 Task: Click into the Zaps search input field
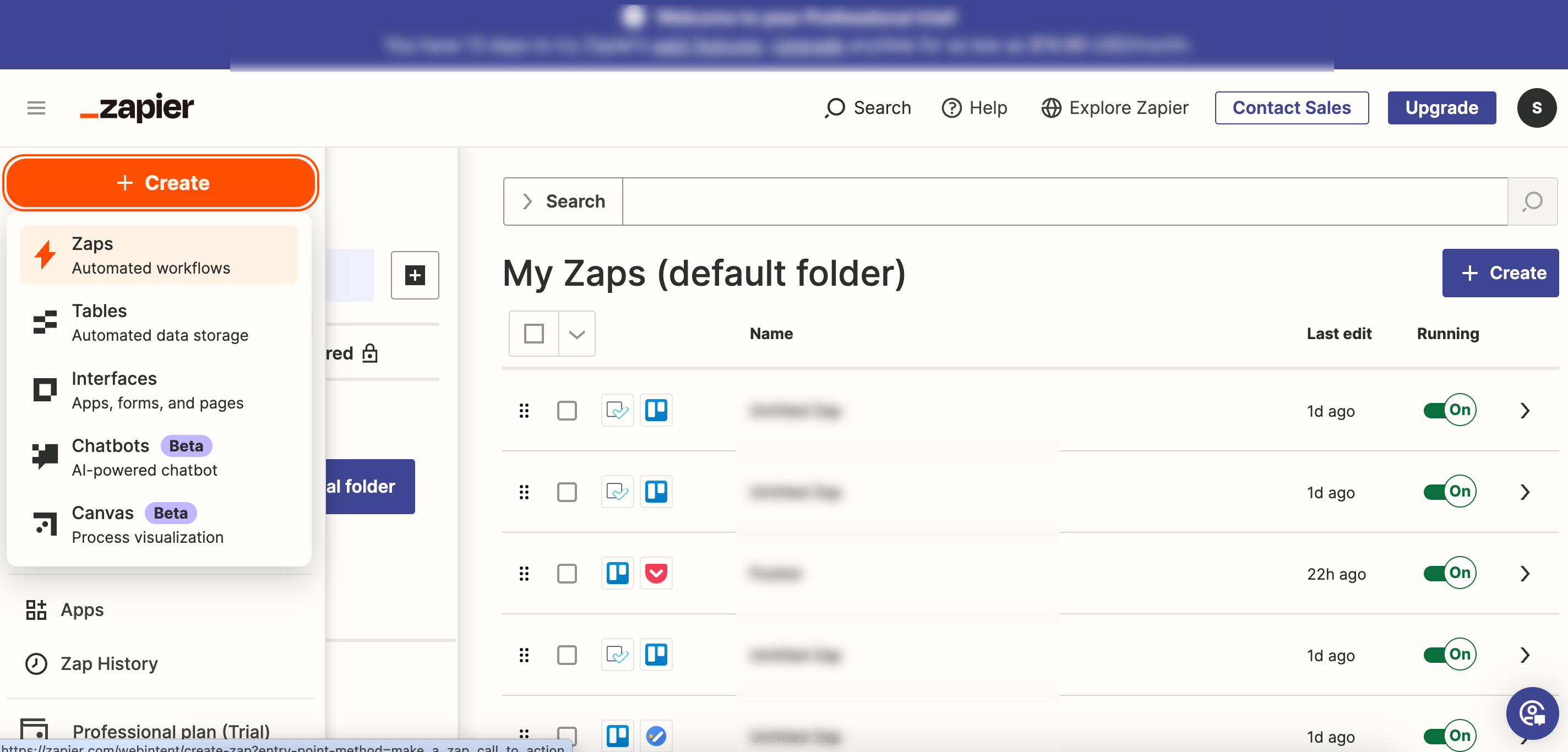(1064, 201)
